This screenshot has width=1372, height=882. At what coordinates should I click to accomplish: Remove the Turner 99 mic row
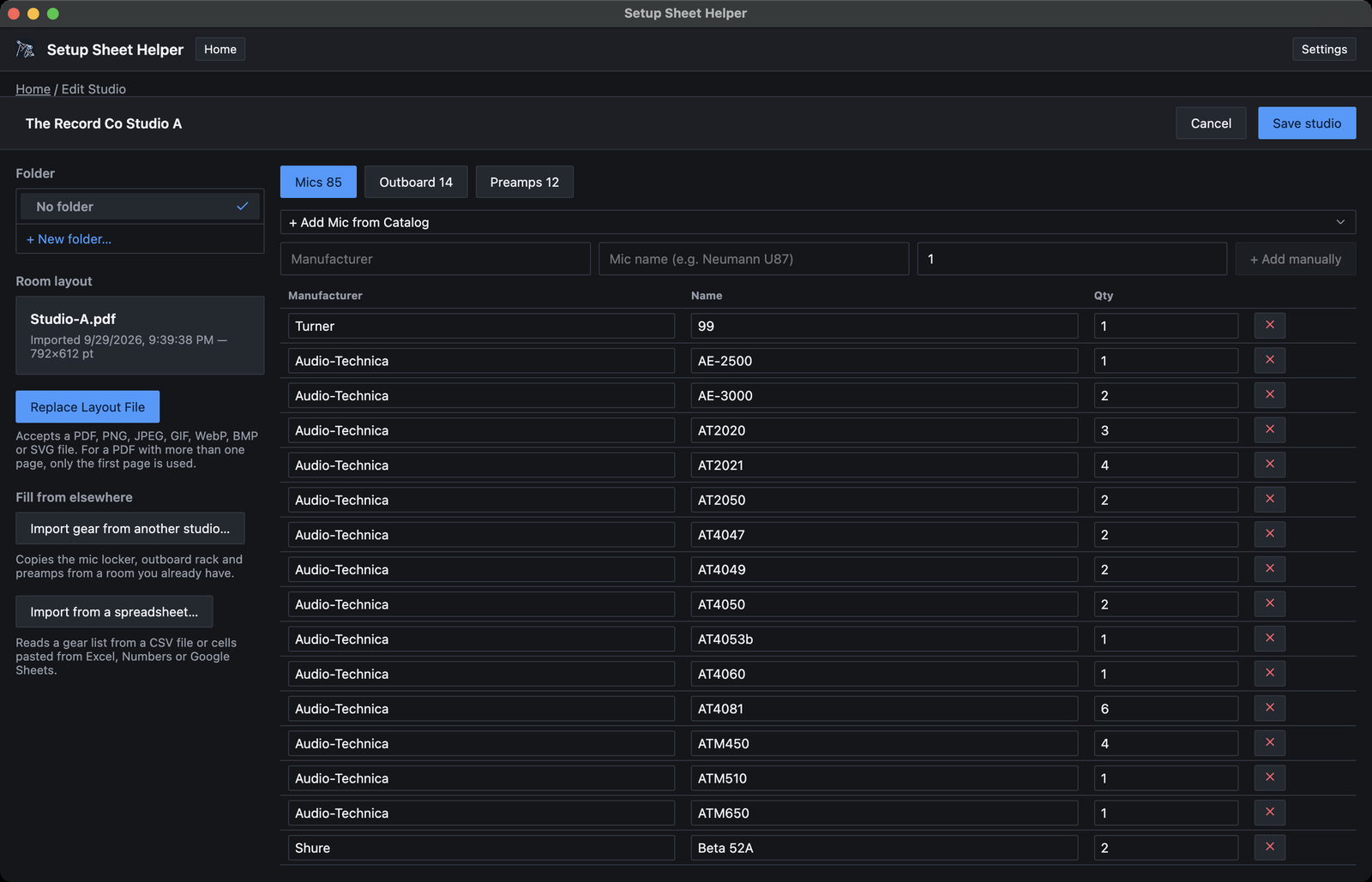1269,326
